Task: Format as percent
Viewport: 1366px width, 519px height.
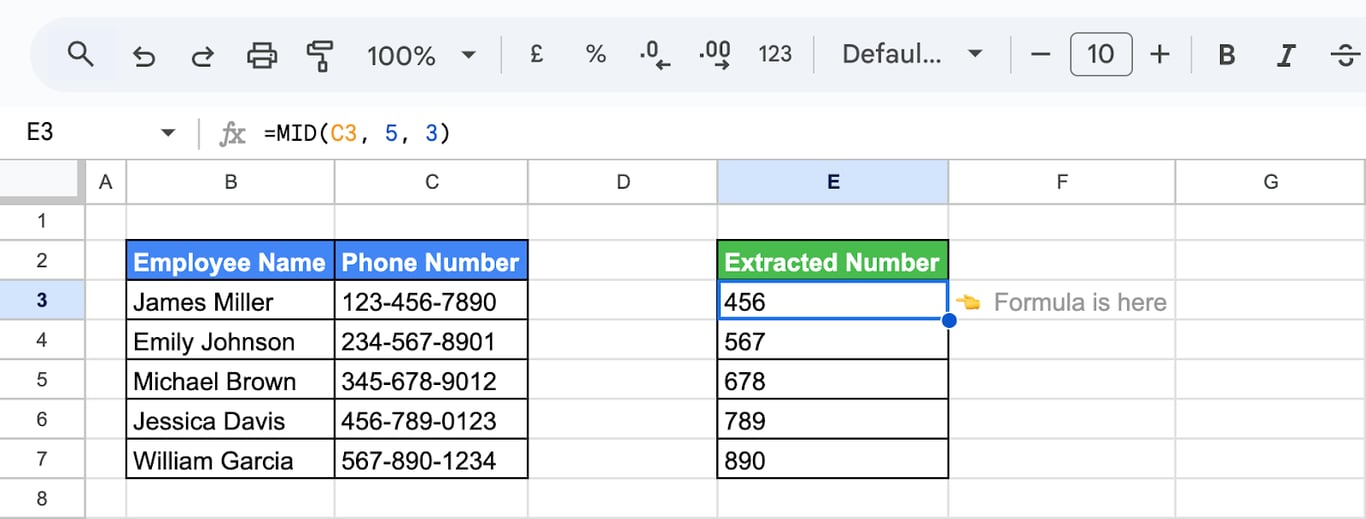Action: click(596, 54)
